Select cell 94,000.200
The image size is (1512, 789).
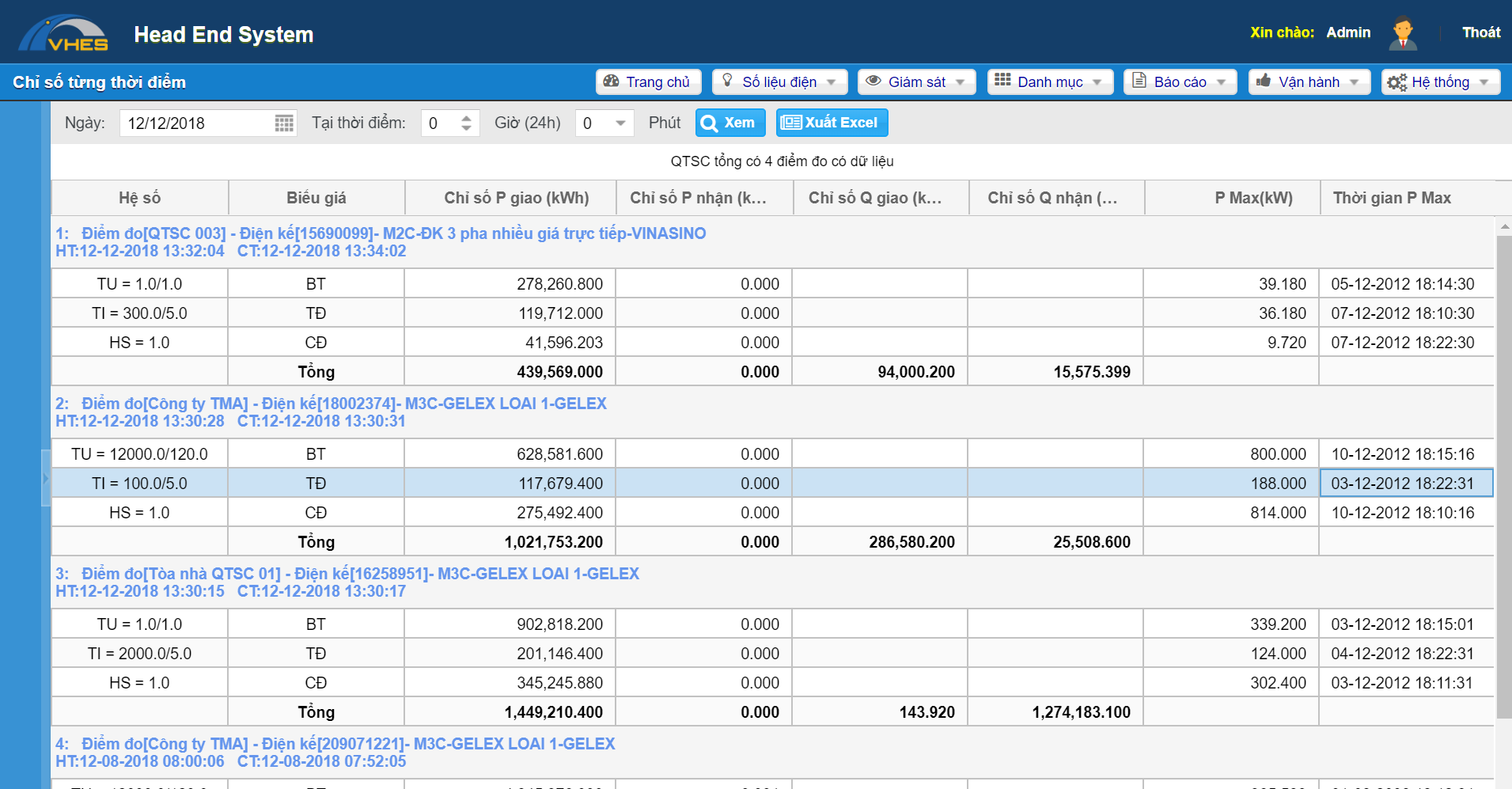coord(880,372)
